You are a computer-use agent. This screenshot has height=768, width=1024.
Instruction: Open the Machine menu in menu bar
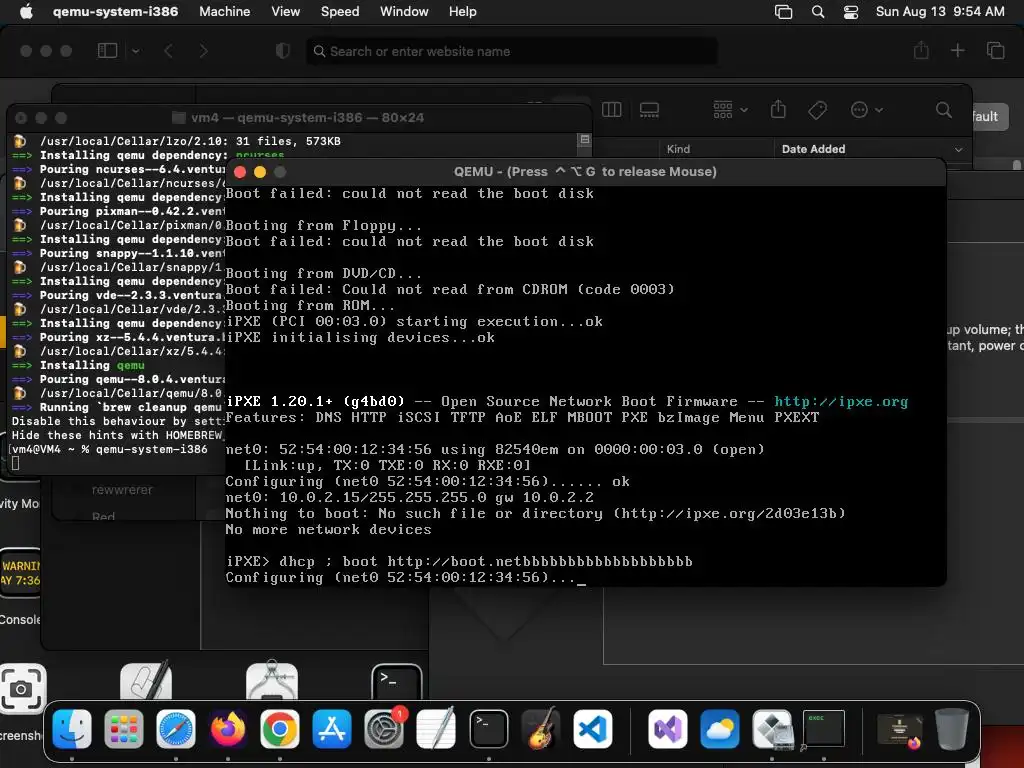pyautogui.click(x=224, y=12)
